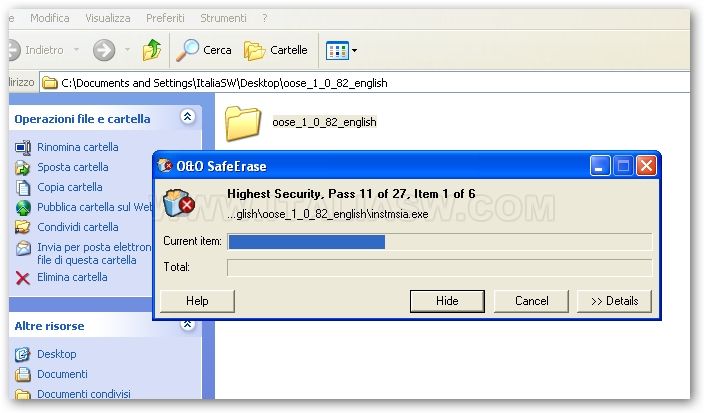Image resolution: width=704 pixels, height=413 pixels.
Task: Open the views dropdown arrow
Action: pos(355,50)
